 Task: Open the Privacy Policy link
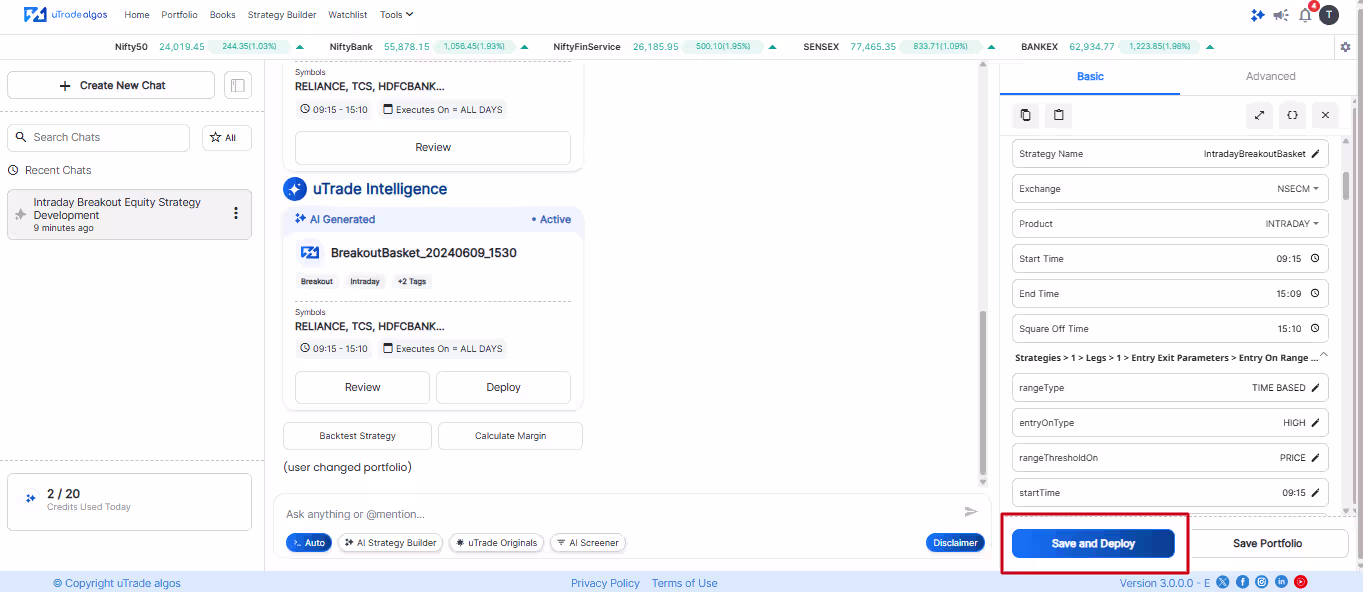tap(605, 583)
